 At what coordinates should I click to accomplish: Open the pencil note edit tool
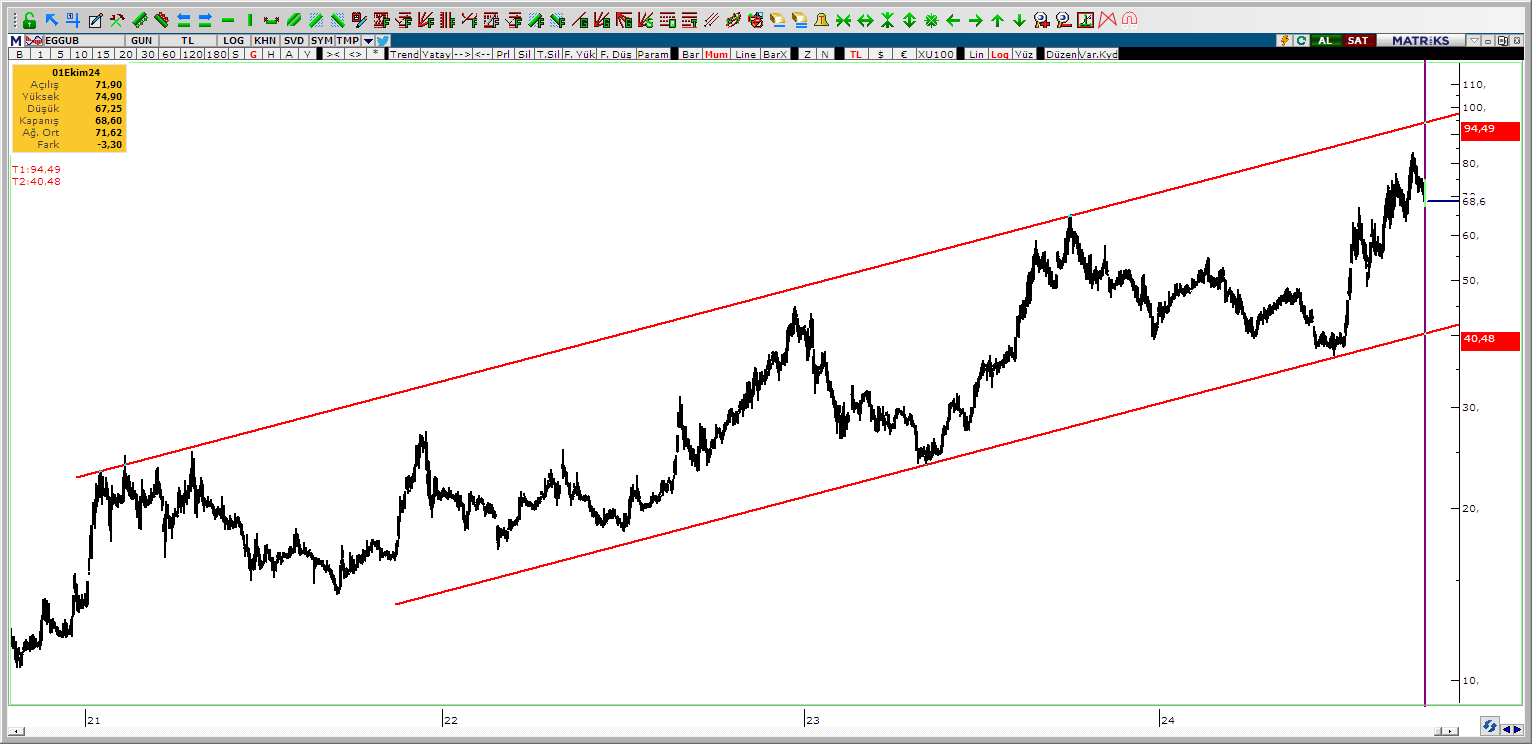[95, 20]
